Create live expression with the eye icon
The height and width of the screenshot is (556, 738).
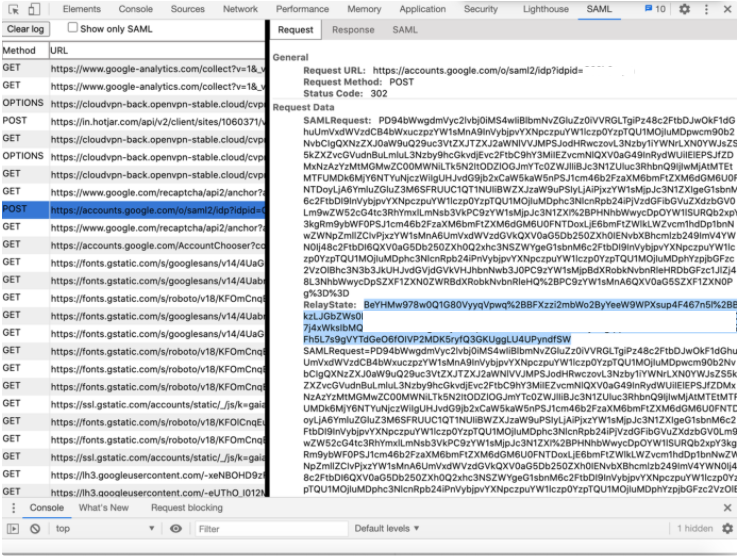[x=176, y=529]
